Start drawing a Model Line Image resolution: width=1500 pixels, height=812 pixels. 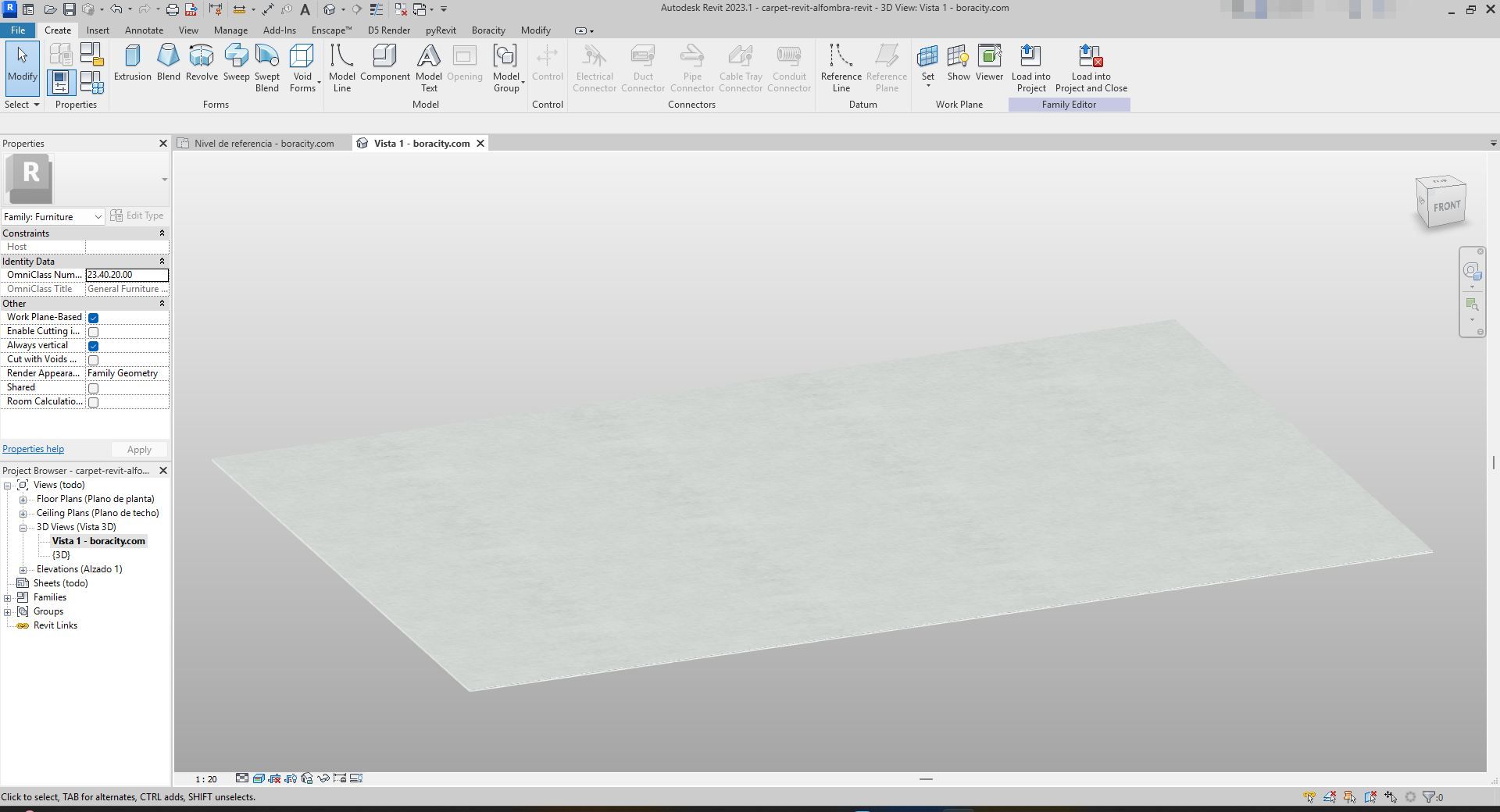341,68
